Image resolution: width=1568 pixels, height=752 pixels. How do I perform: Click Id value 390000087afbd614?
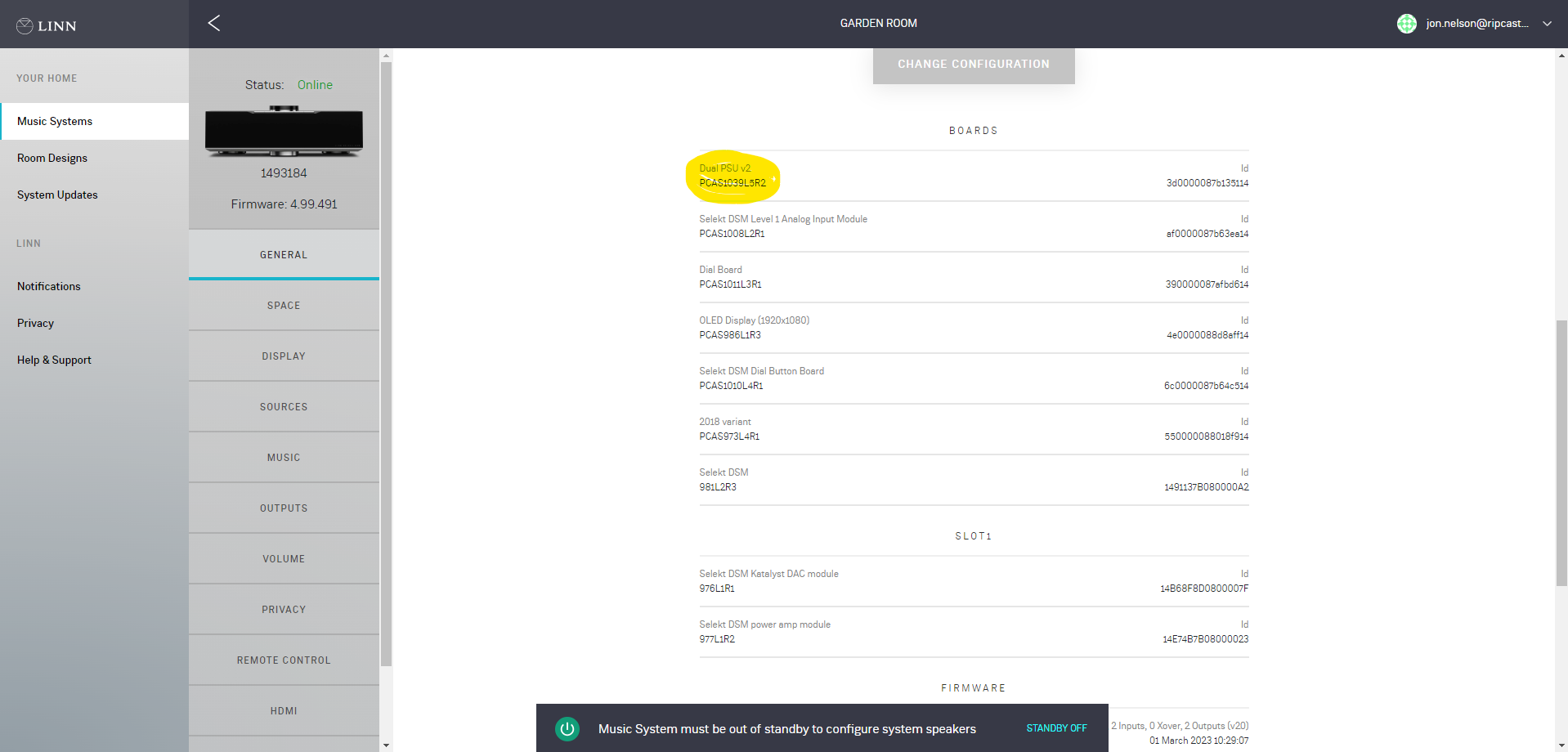pyautogui.click(x=1207, y=284)
